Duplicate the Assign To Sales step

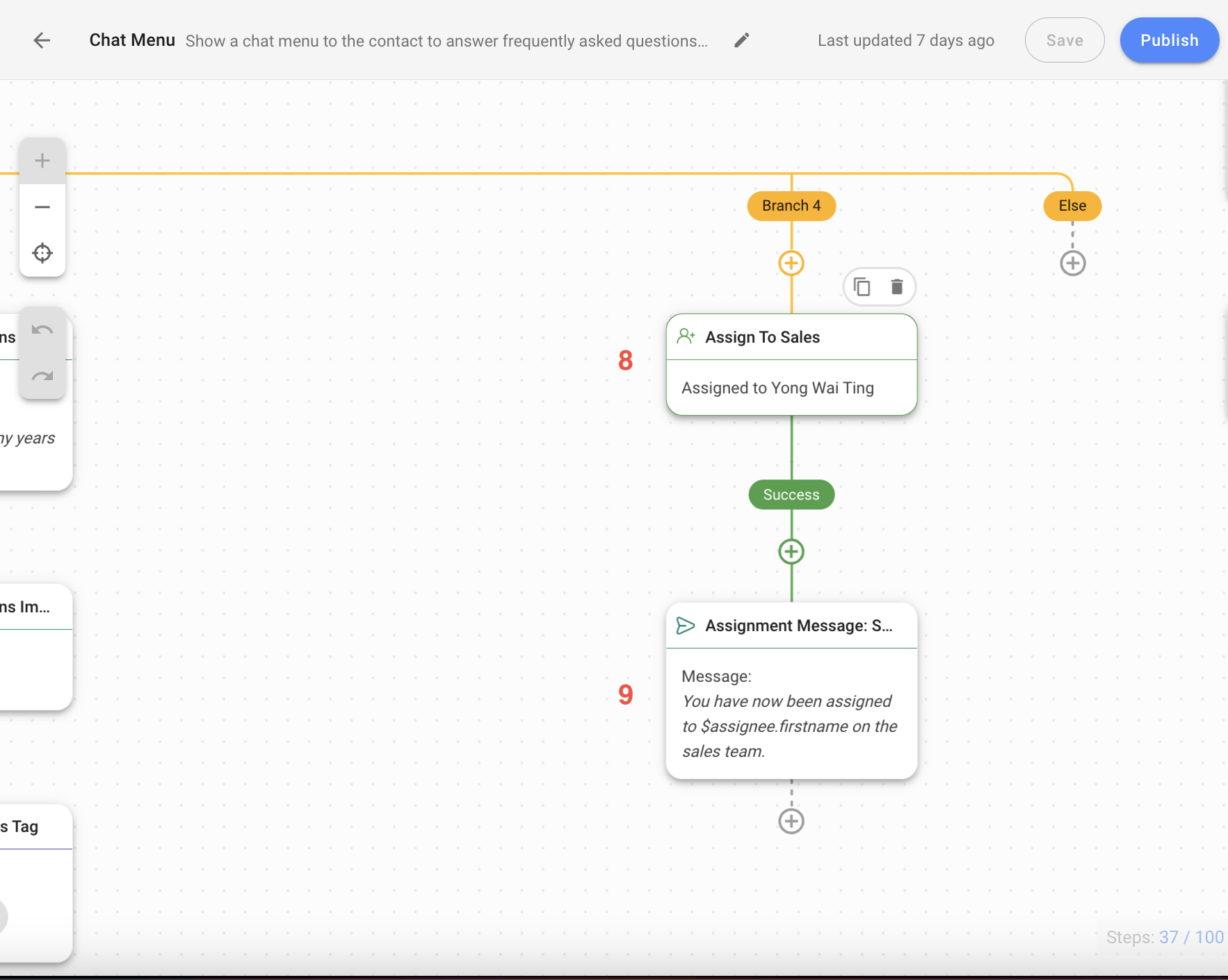coord(862,286)
